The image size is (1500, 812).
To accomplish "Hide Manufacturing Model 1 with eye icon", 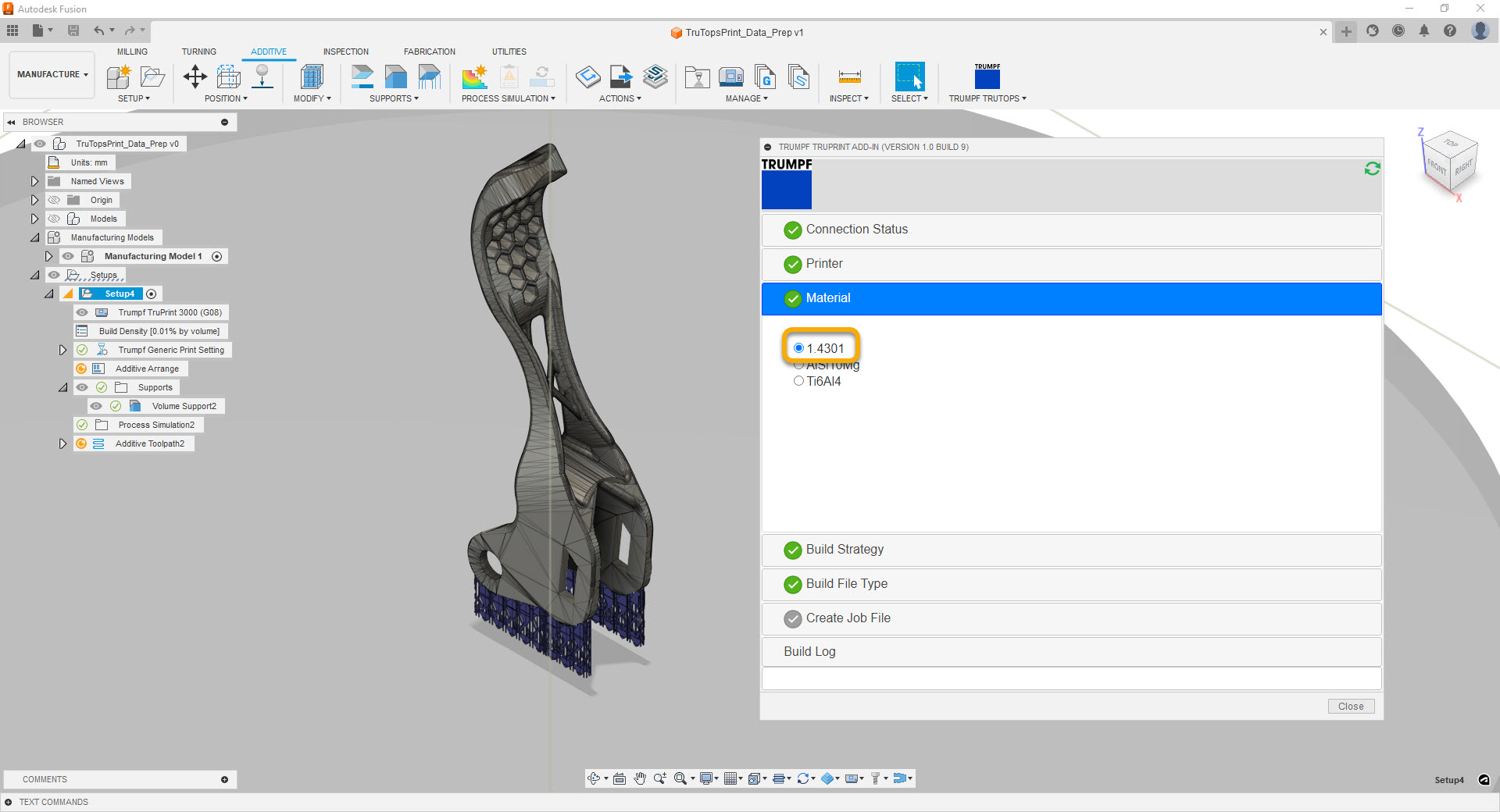I will click(x=68, y=256).
